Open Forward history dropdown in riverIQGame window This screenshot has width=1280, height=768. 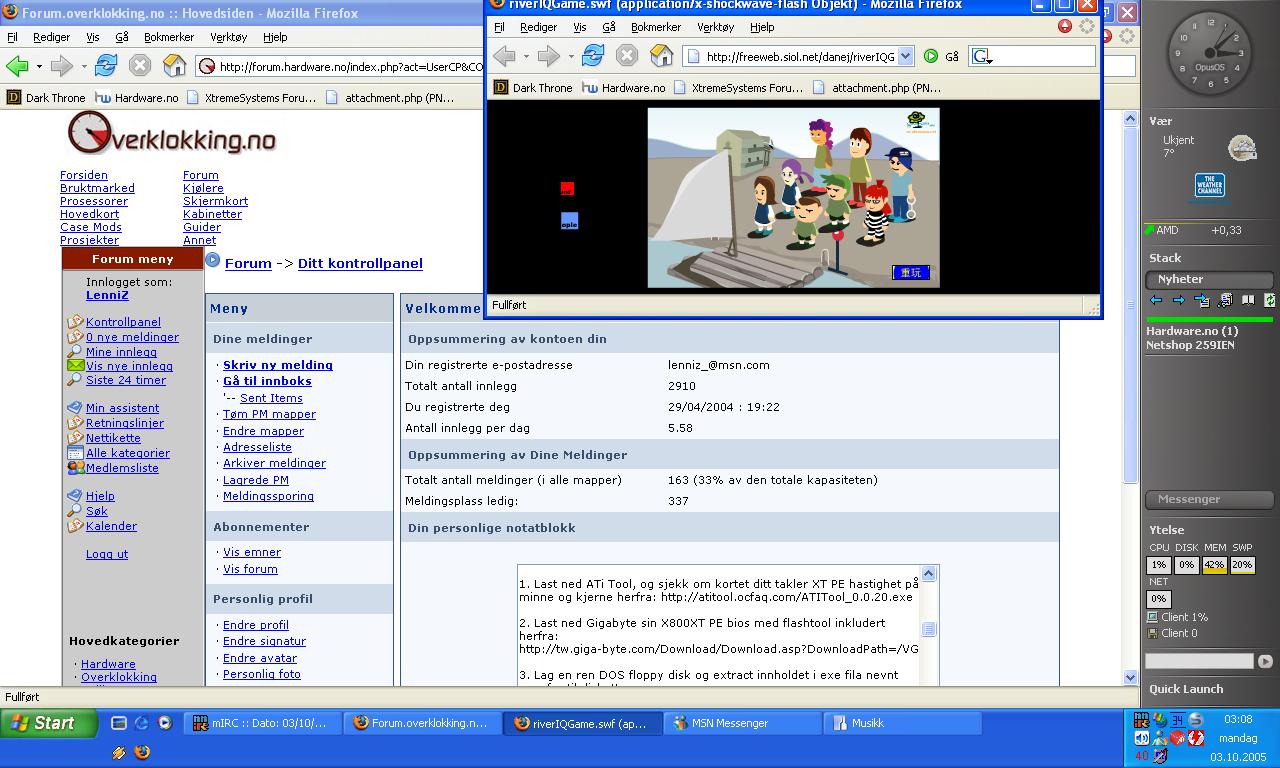click(569, 57)
